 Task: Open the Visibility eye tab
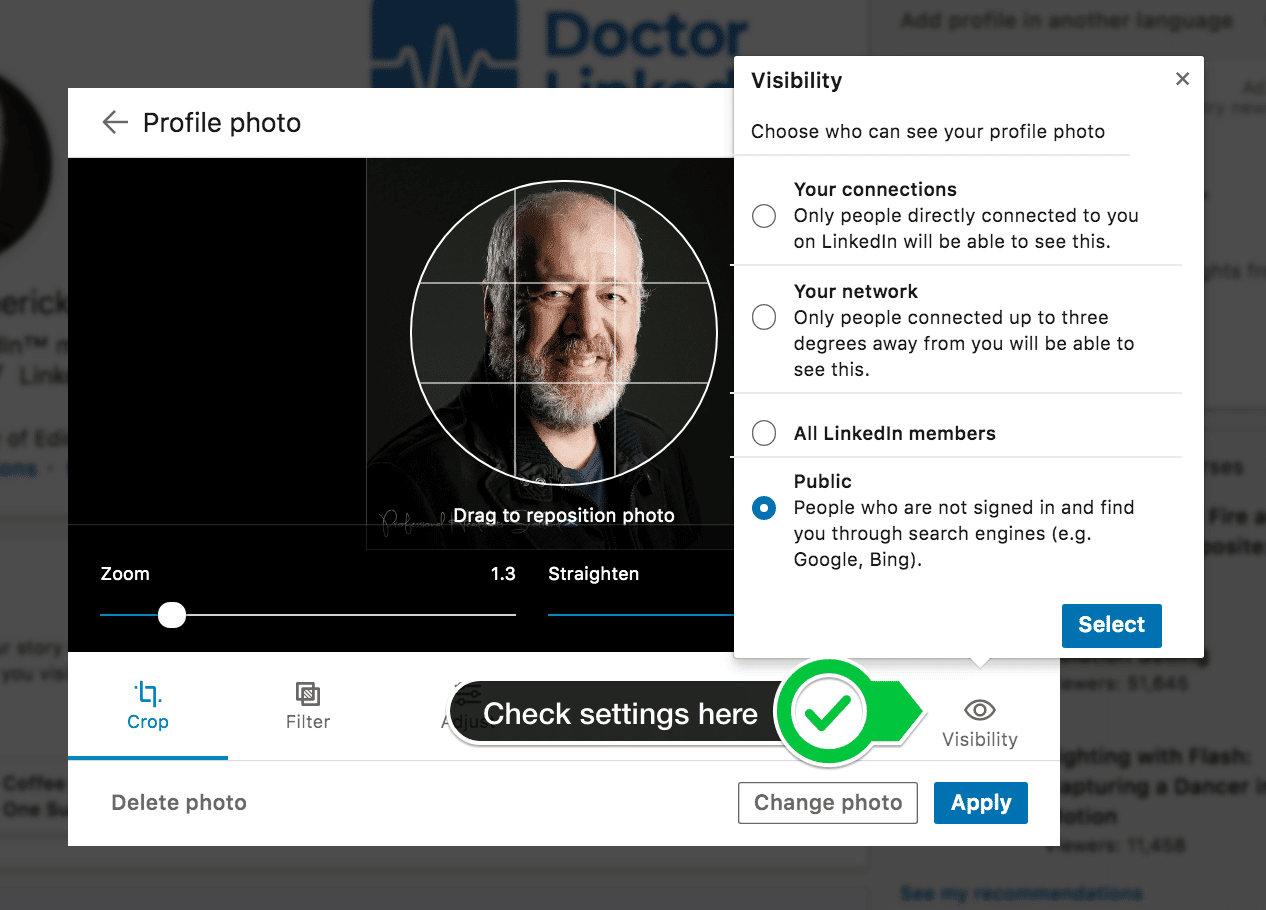(980, 723)
